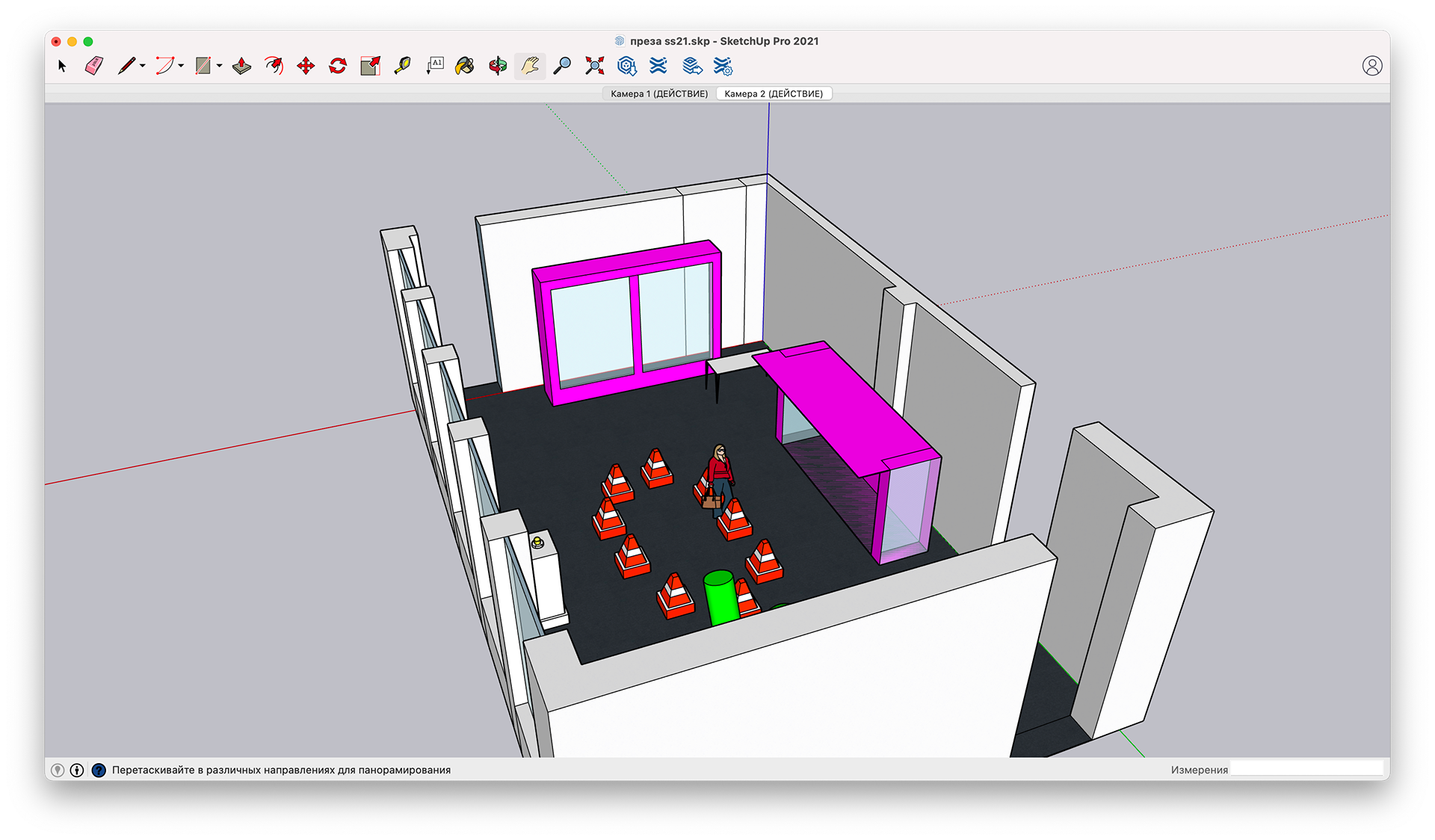Switch to Камера 1 (ДЕЙСТВИЕ) scene tab
This screenshot has width=1435, height=840.
658,94
